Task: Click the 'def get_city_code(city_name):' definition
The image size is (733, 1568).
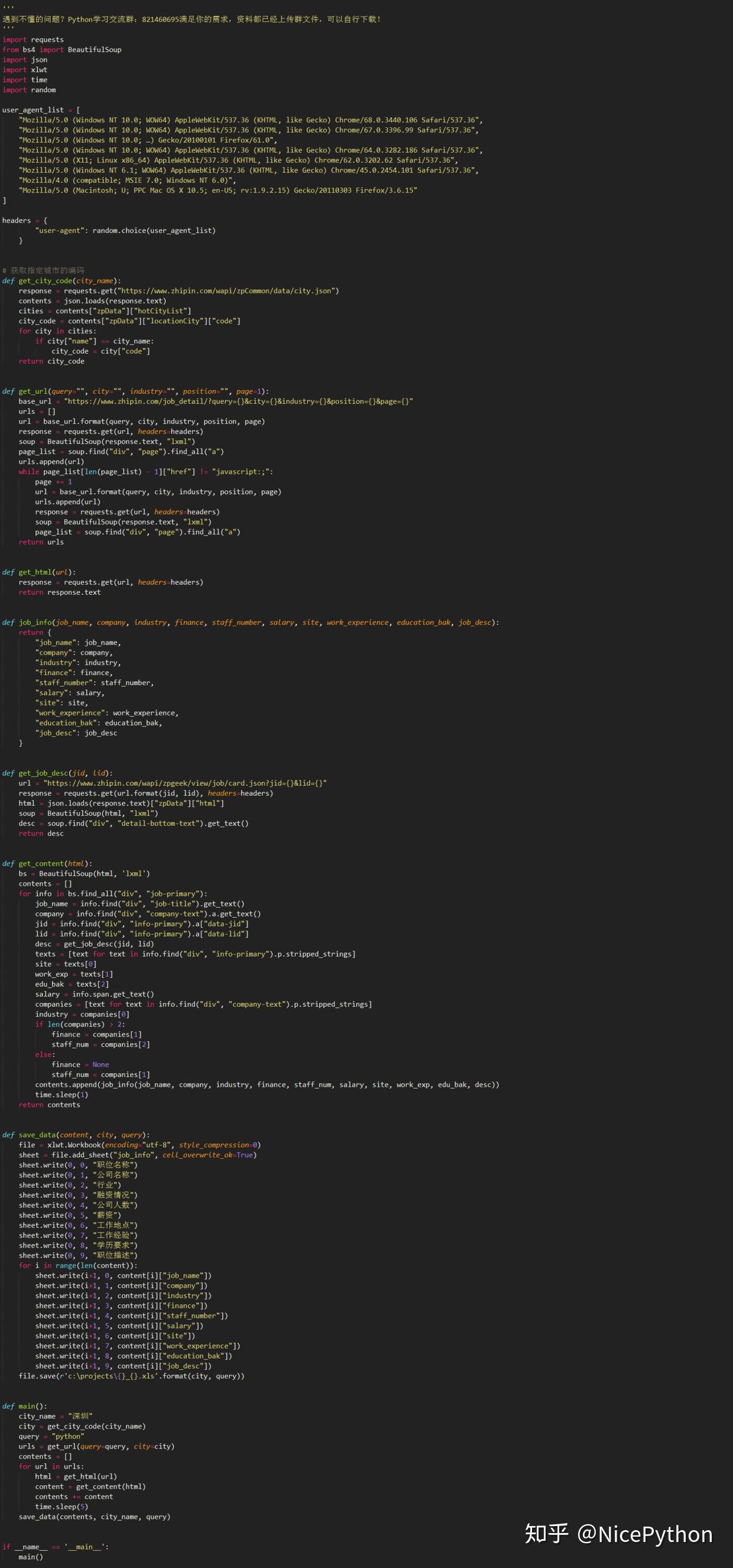Action: 61,281
